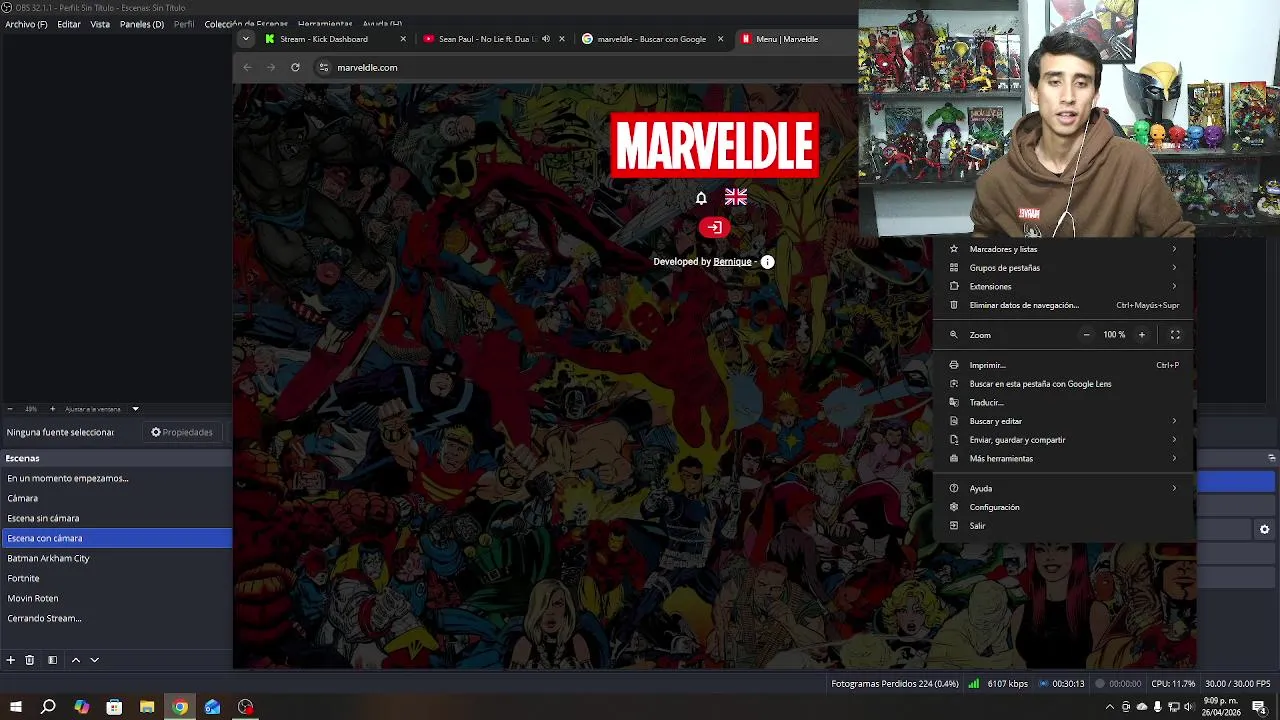
Task: Select the 'Escena con cámara' scene
Action: (x=116, y=538)
